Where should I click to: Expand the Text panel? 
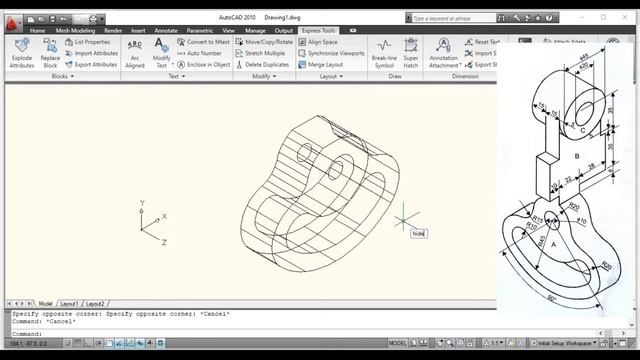point(177,76)
